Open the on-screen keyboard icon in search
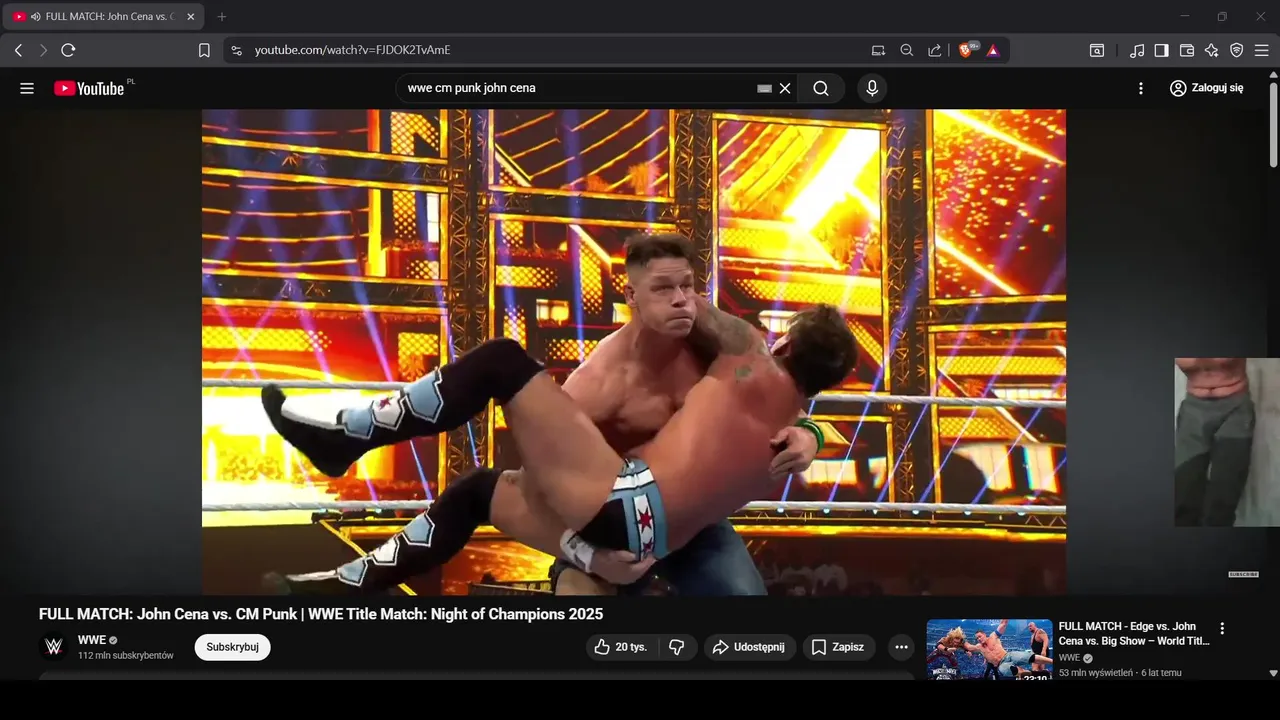The width and height of the screenshot is (1280, 720). pyautogui.click(x=765, y=88)
